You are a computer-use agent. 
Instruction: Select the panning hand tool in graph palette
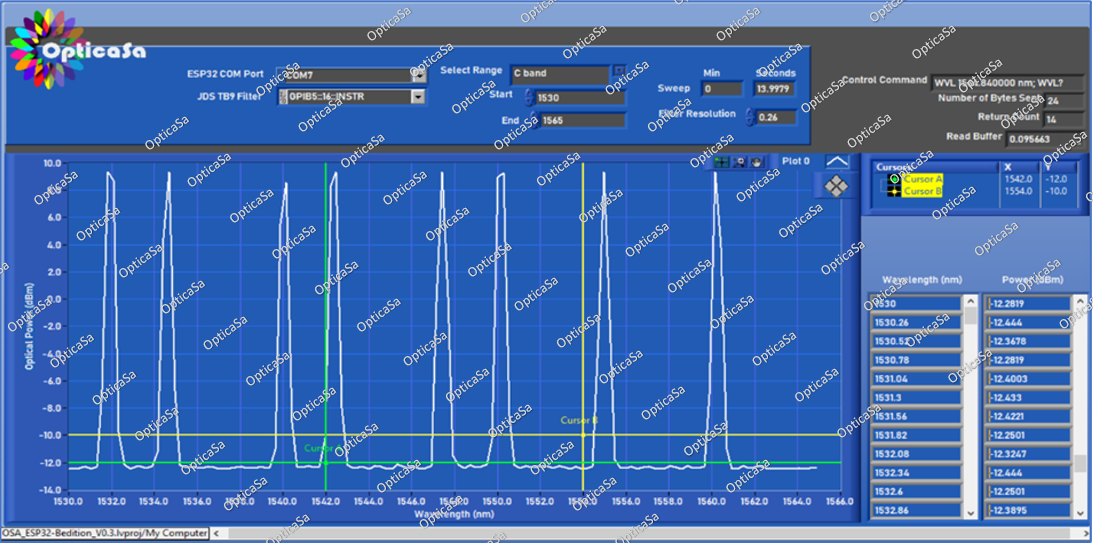click(756, 162)
